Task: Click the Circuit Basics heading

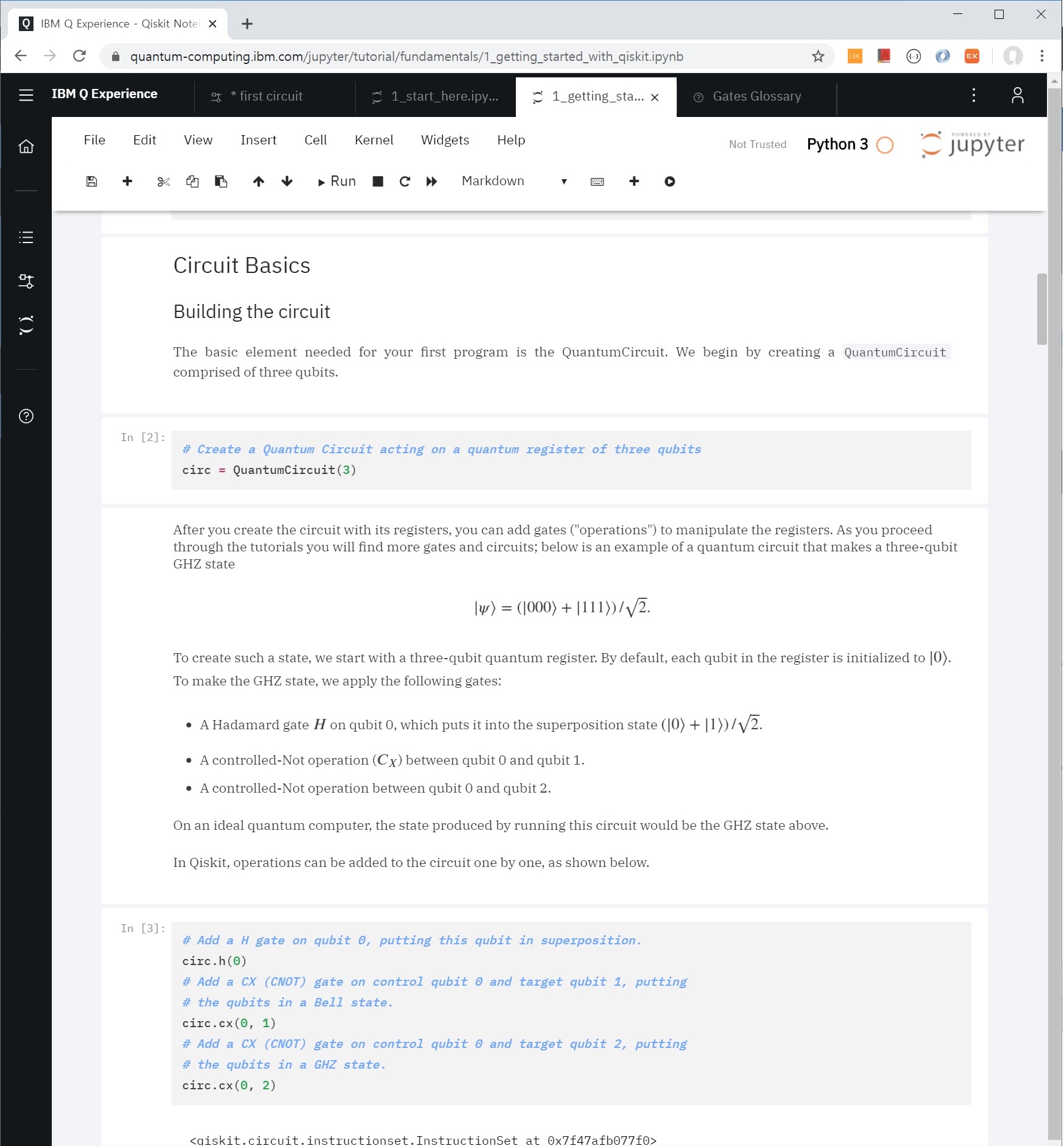Action: pyautogui.click(x=242, y=266)
